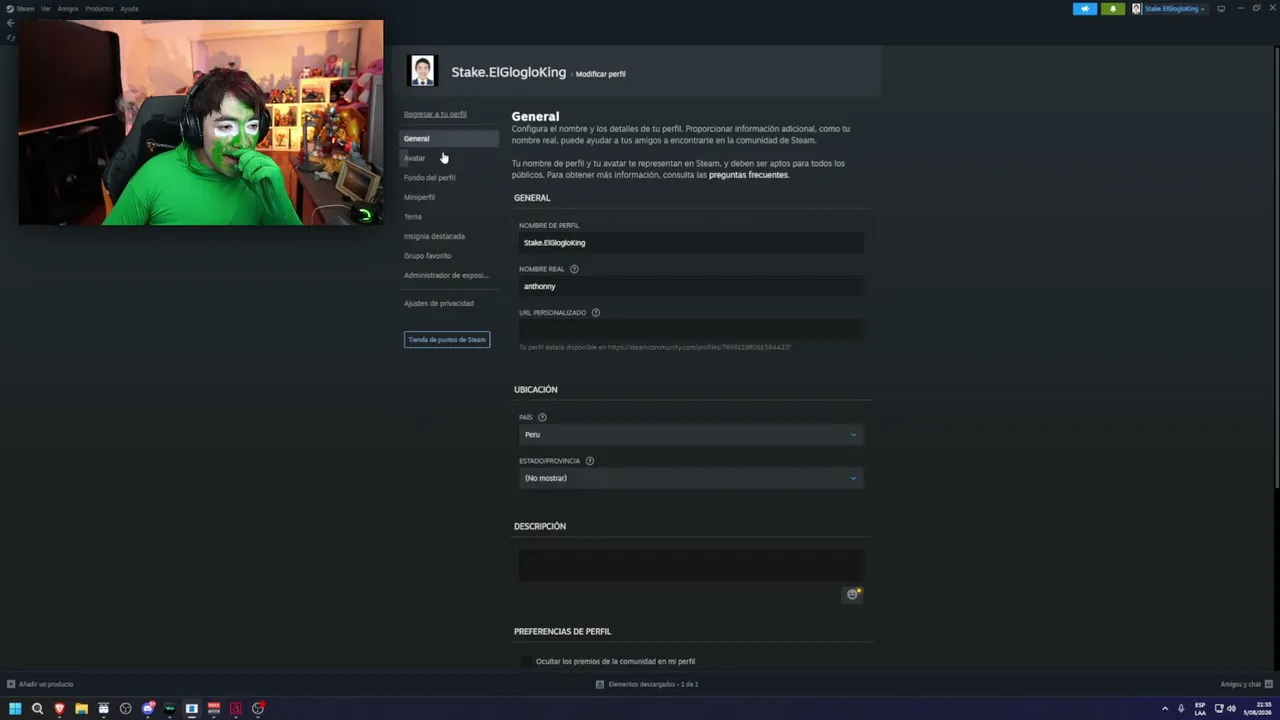The height and width of the screenshot is (720, 1280).
Task: Open the Voicemeeter taskbar icon
Action: [x=214, y=709]
